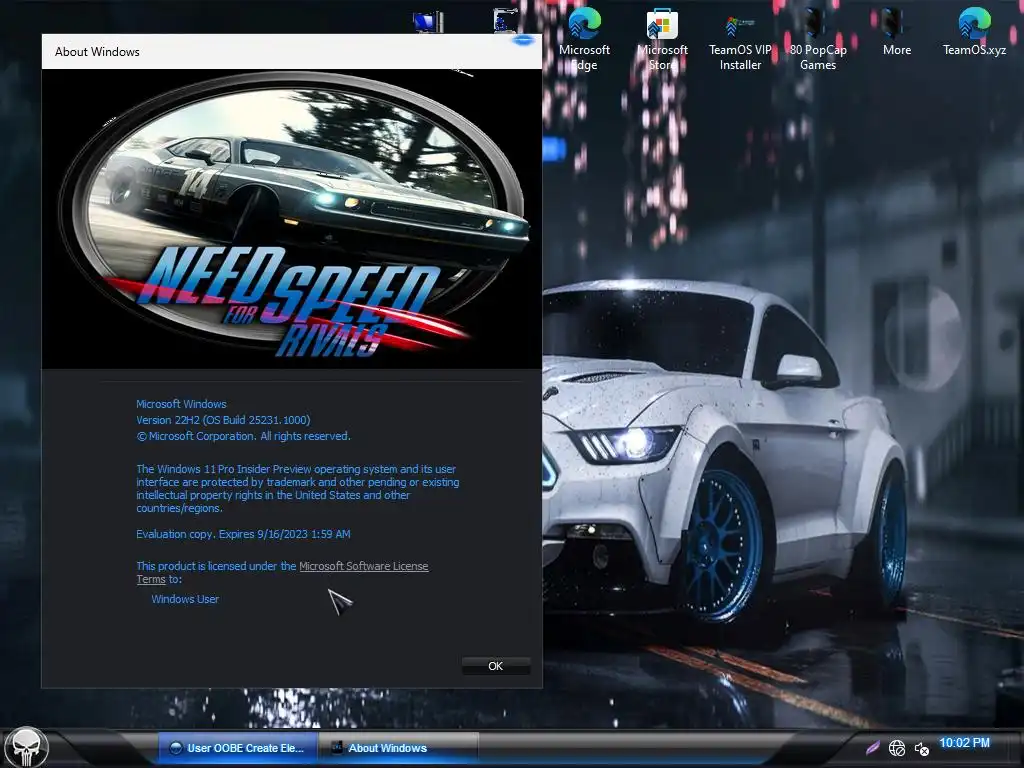
Task: Click the About Windows title bar text
Action: [97, 52]
